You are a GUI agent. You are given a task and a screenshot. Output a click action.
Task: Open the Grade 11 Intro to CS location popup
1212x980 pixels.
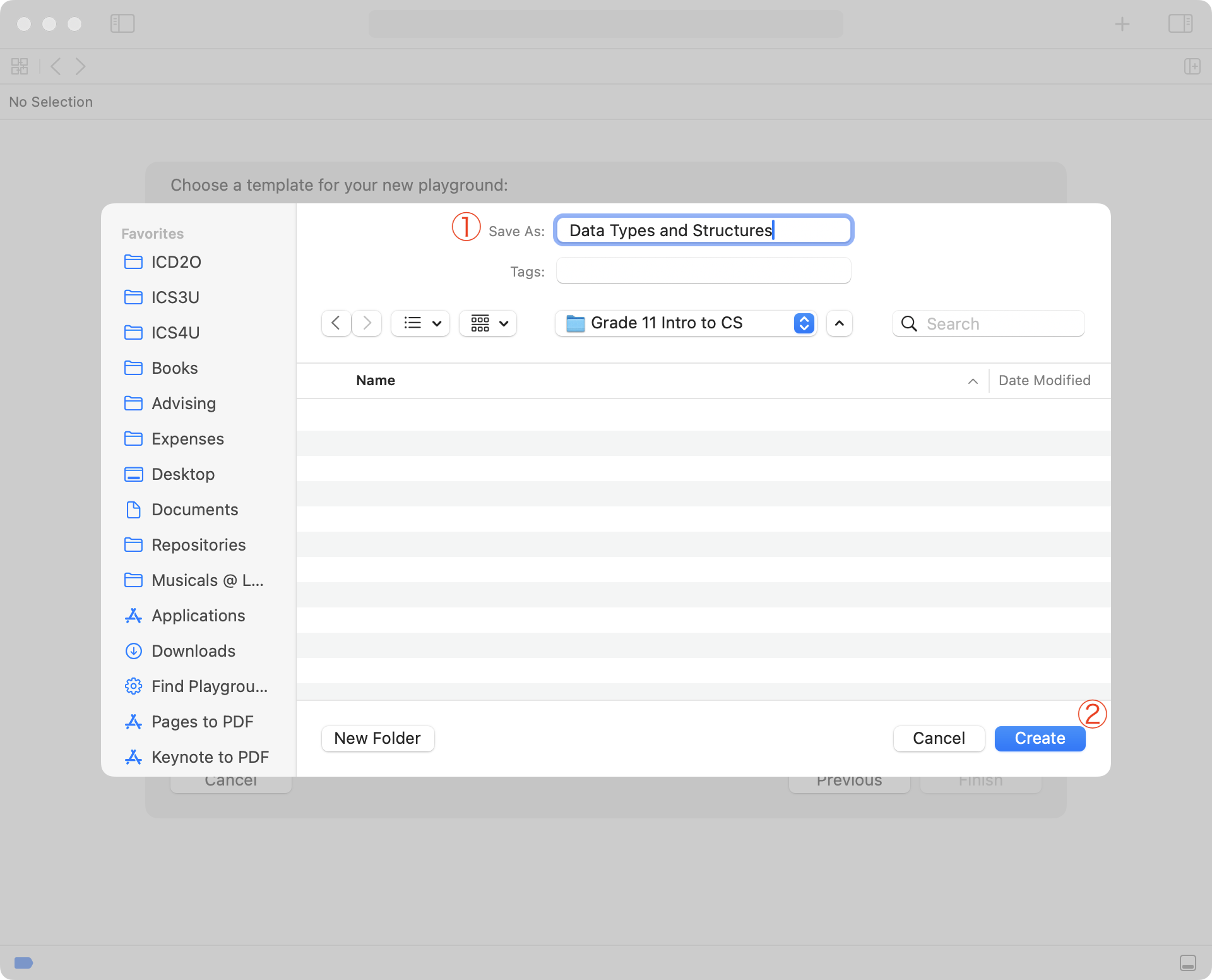pos(686,323)
